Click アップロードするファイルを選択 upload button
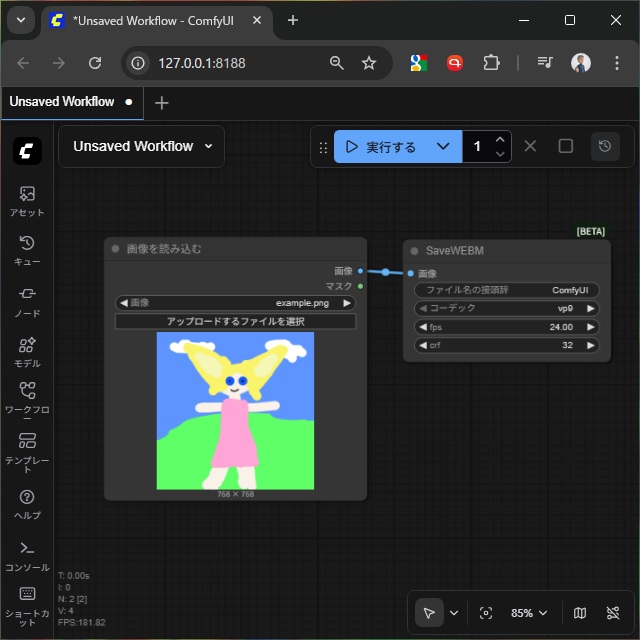Image resolution: width=640 pixels, height=640 pixels. pyautogui.click(x=235, y=321)
